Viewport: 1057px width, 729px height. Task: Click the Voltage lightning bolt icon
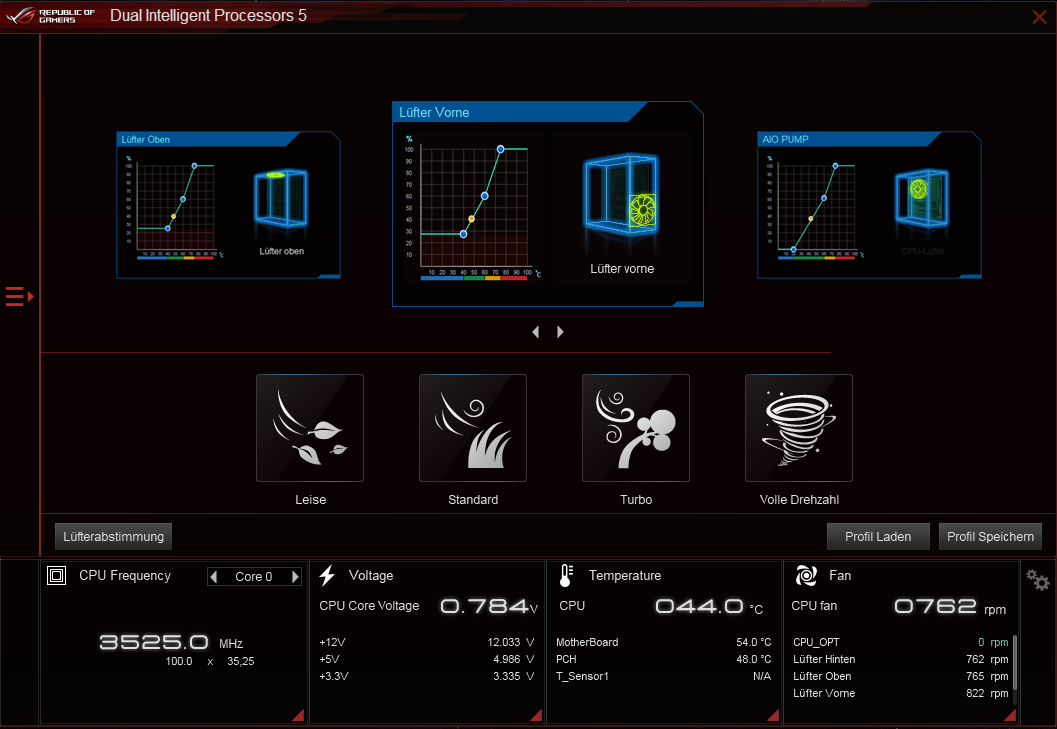[x=328, y=575]
